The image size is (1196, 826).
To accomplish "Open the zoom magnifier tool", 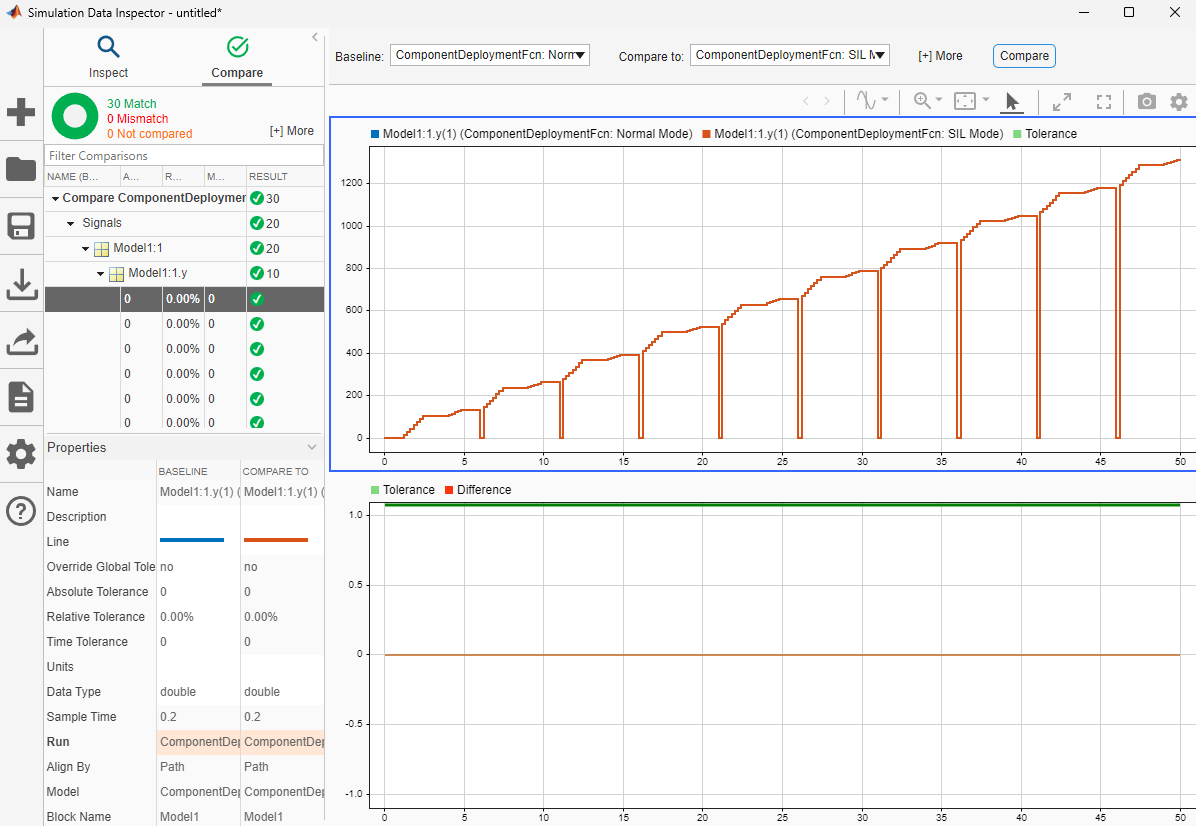I will click(x=921, y=101).
